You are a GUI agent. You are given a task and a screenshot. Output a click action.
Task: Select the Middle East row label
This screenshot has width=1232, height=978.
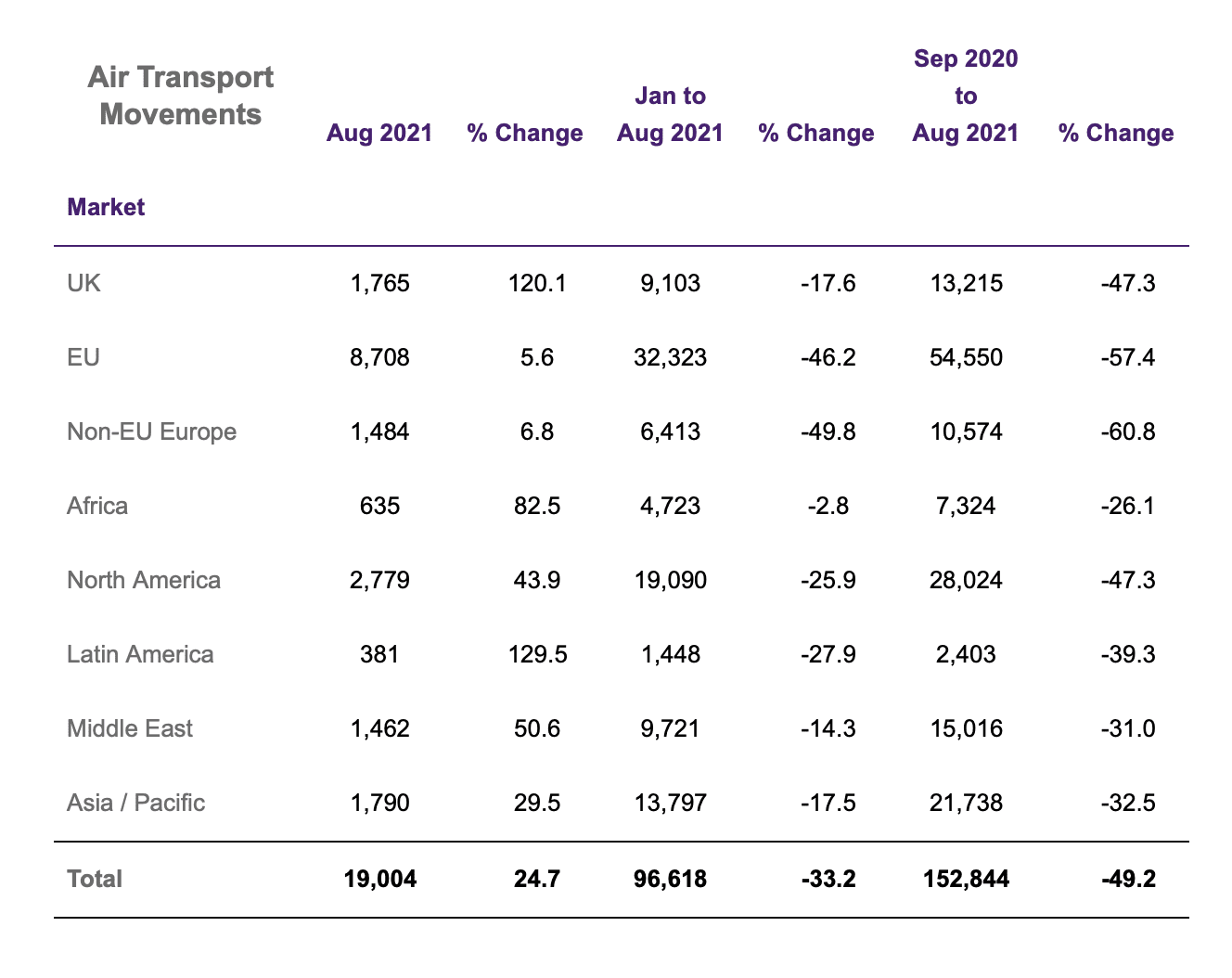130,728
